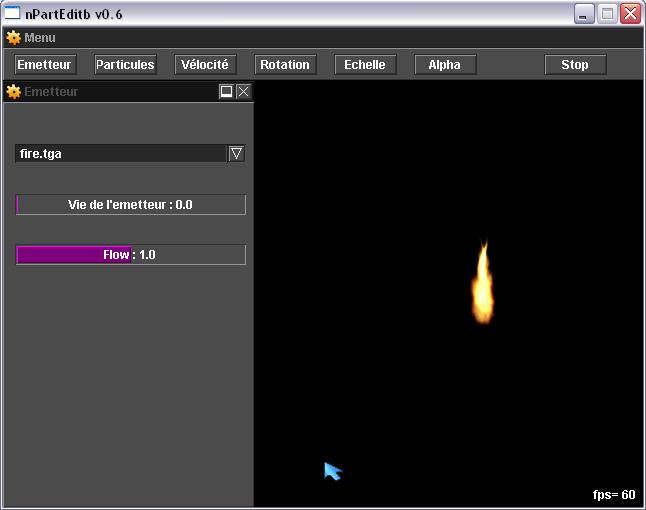646x510 pixels.
Task: Select the fire.tga combo box field
Action: point(130,154)
